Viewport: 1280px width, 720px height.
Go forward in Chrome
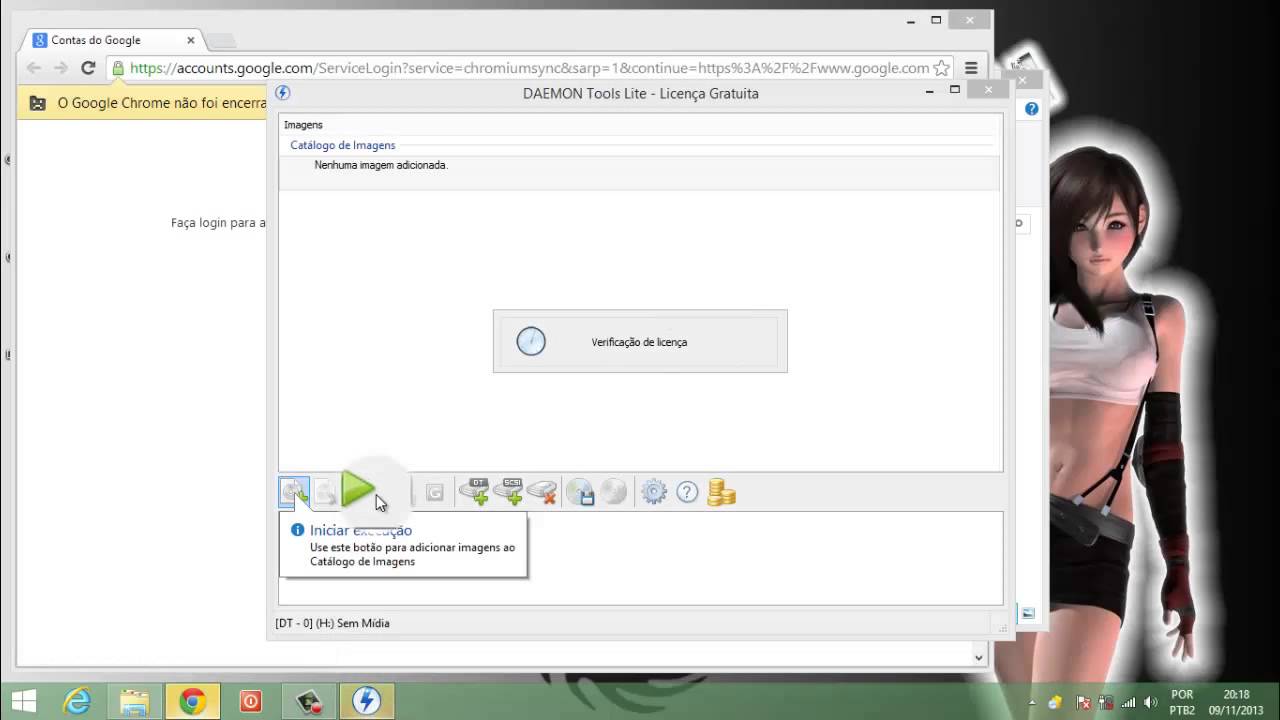click(x=61, y=68)
